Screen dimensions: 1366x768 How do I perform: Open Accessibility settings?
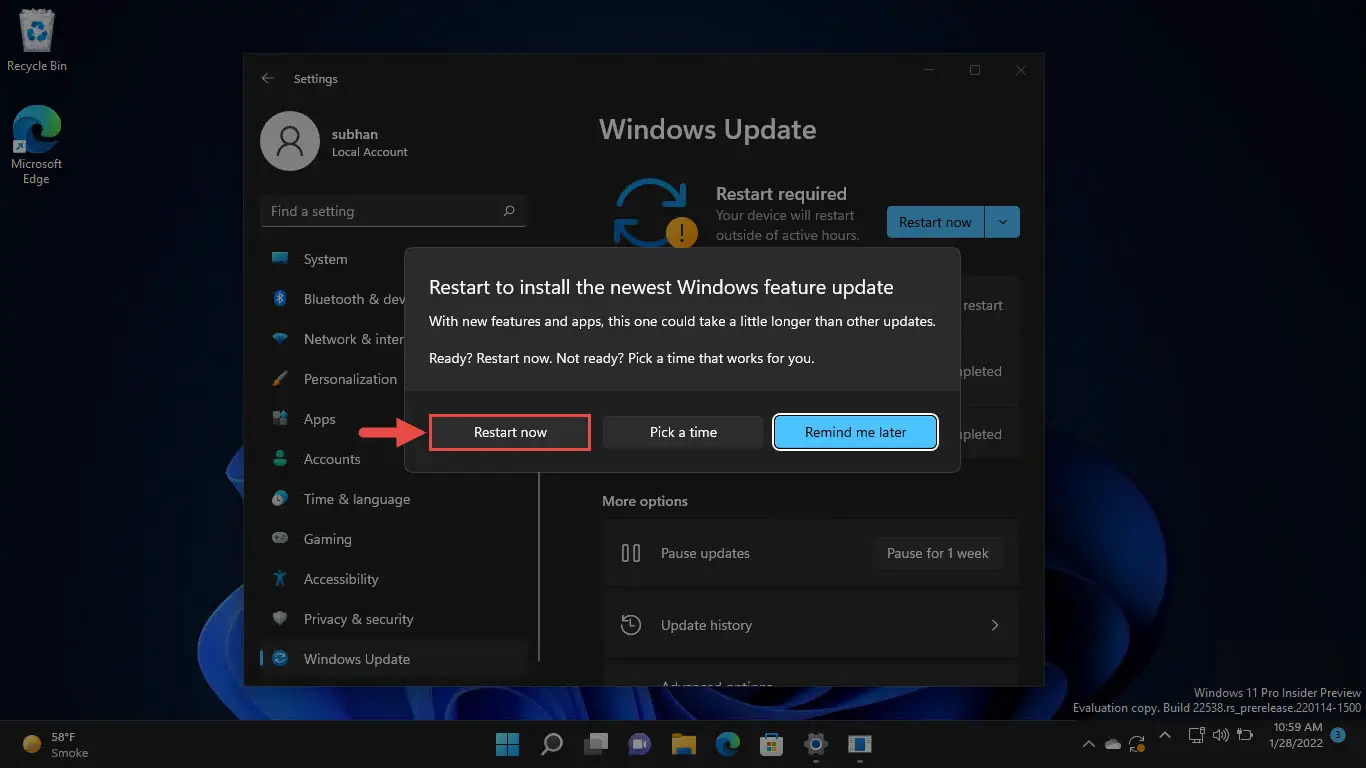pos(393,579)
